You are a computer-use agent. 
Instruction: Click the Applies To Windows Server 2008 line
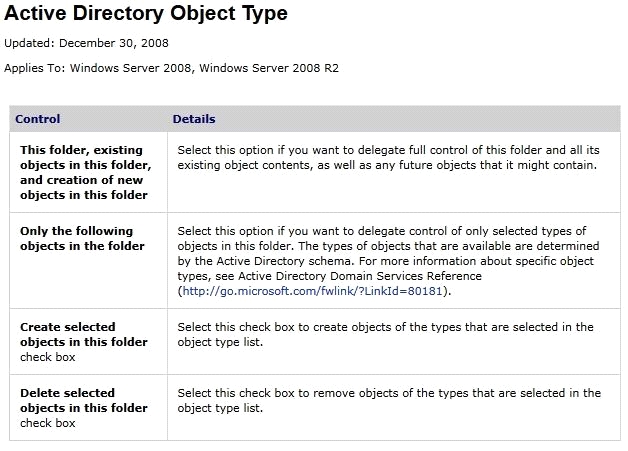click(x=171, y=68)
